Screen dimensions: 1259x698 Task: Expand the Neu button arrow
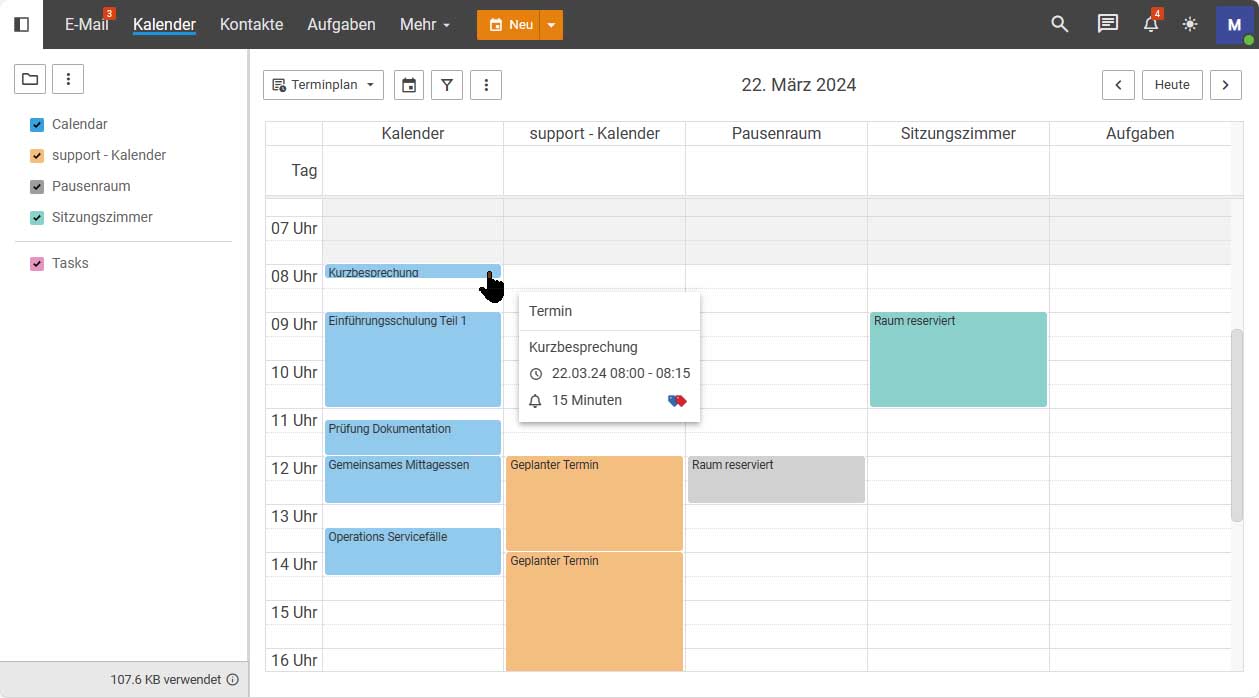(x=551, y=25)
